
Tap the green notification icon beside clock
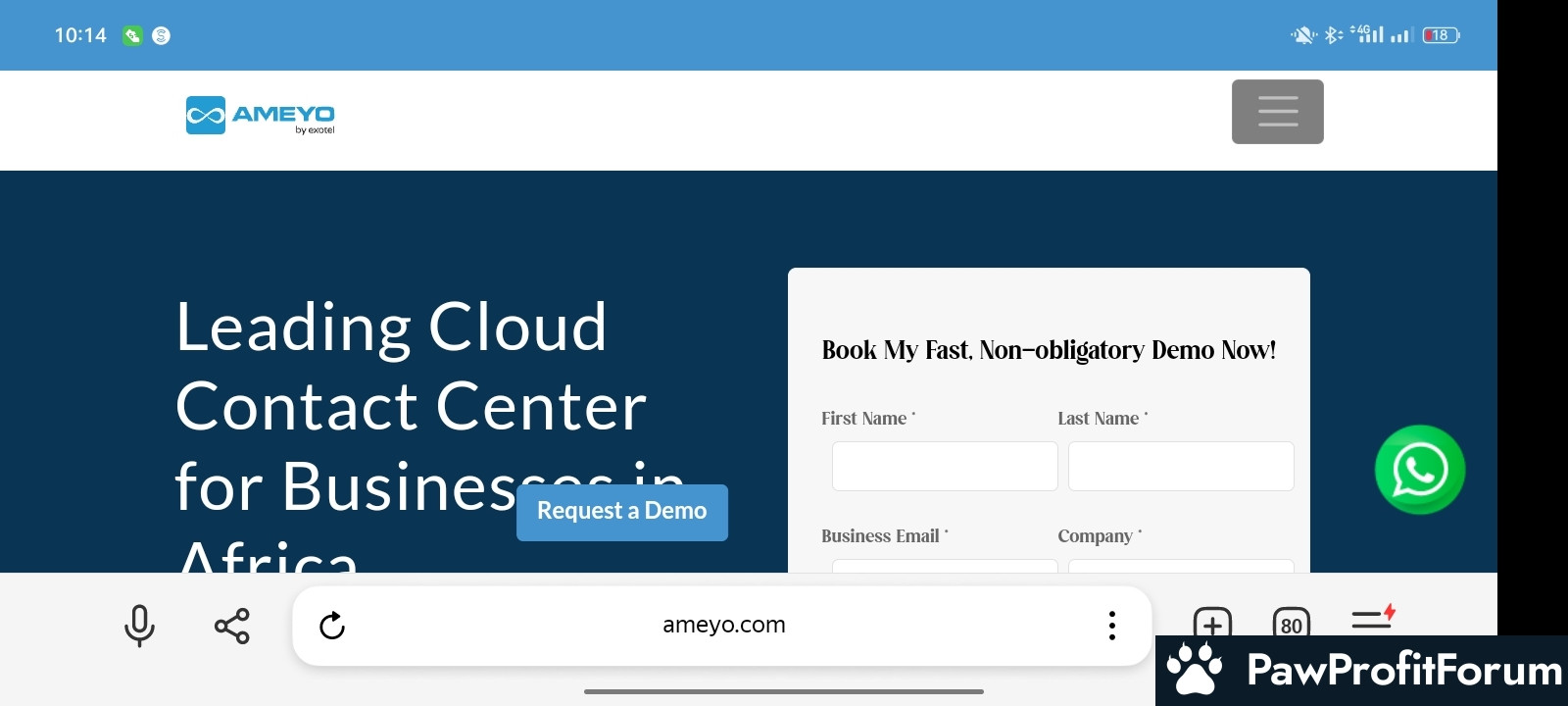pos(132,35)
